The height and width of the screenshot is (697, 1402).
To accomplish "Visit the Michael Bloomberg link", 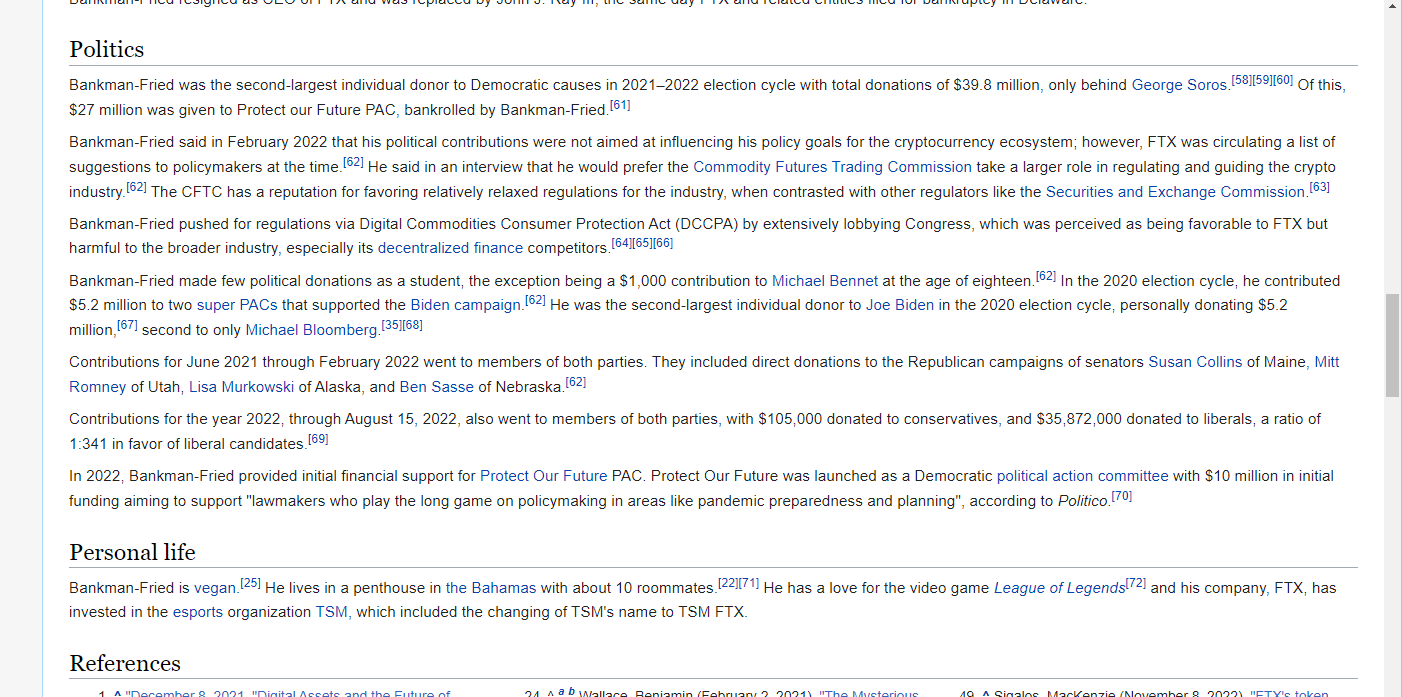I will 312,330.
